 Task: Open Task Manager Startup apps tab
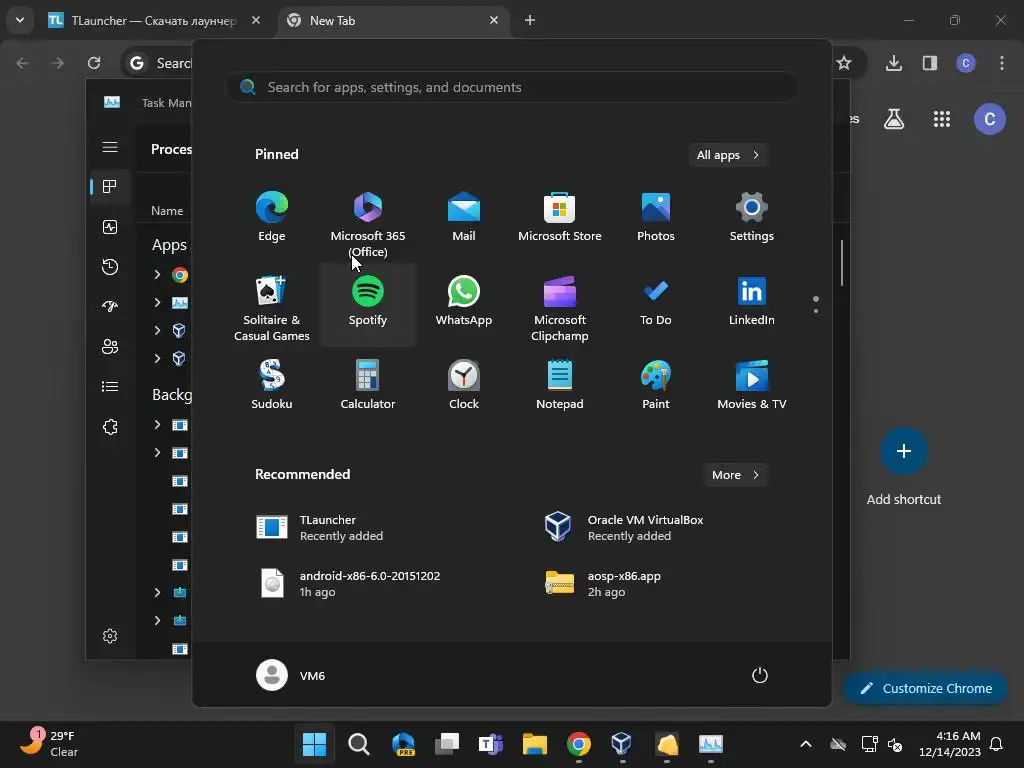click(x=110, y=306)
